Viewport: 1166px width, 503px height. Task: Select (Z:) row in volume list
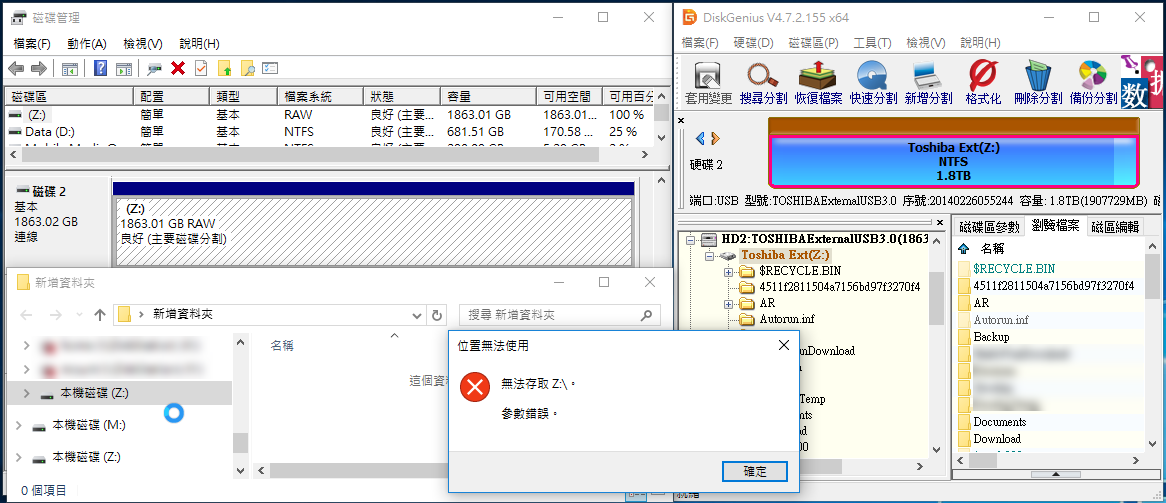329,115
